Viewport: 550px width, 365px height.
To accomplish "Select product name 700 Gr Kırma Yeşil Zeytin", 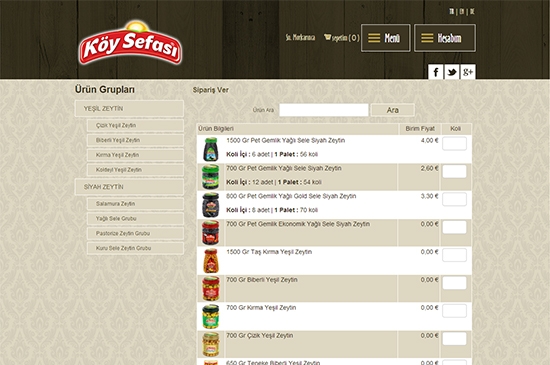I will click(261, 307).
